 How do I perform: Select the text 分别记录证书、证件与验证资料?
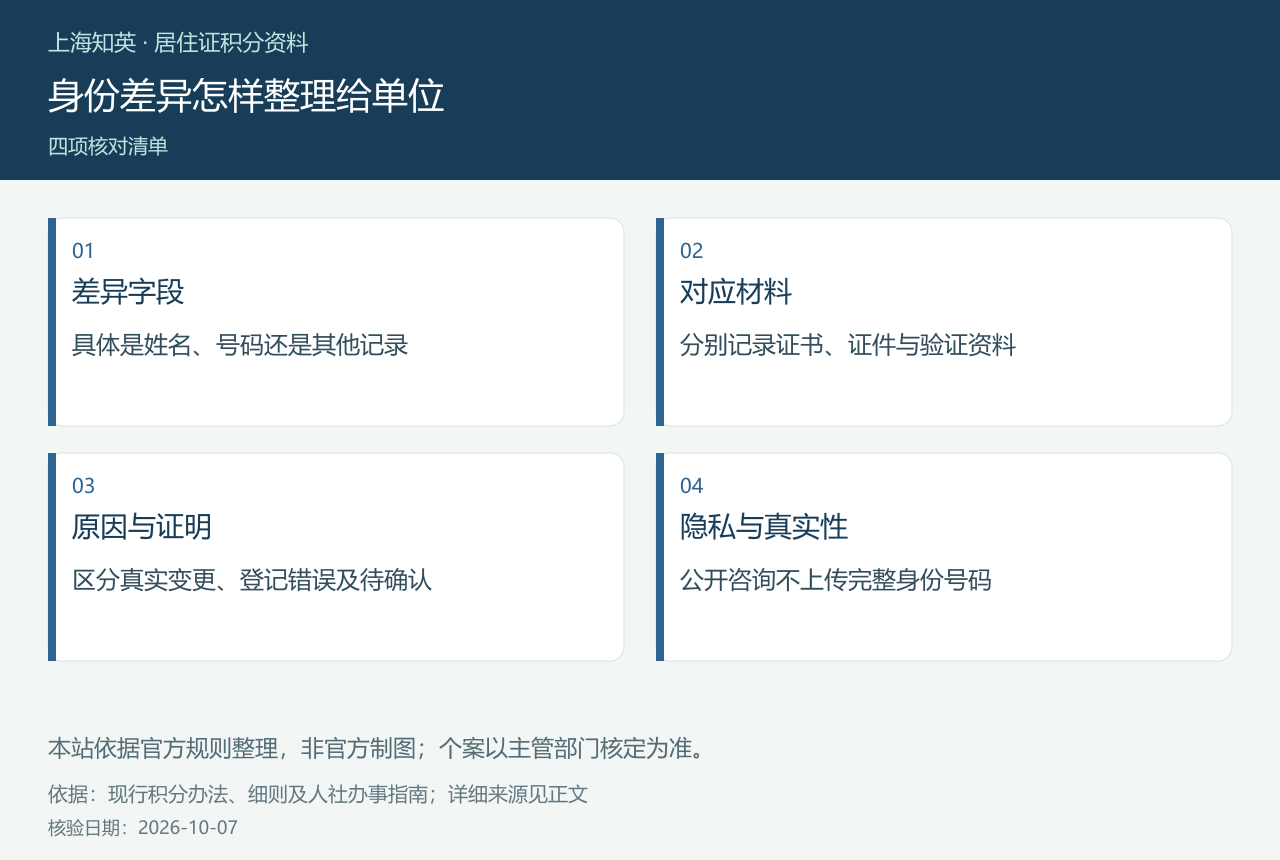[x=848, y=346]
